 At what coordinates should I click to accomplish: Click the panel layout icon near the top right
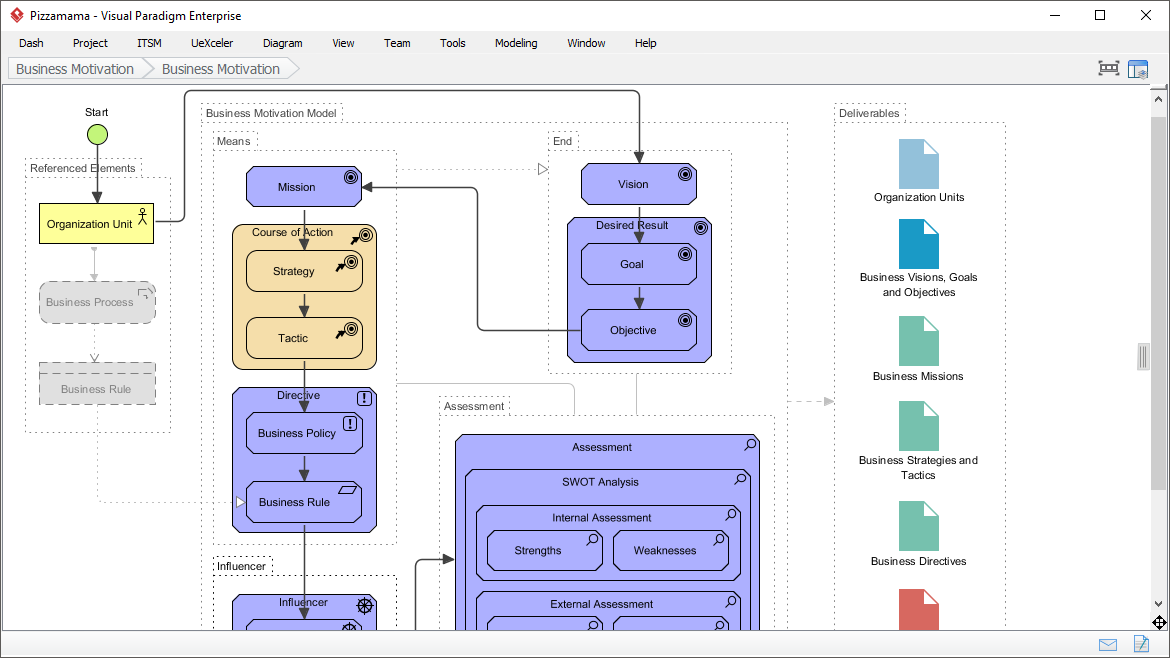[1138, 68]
